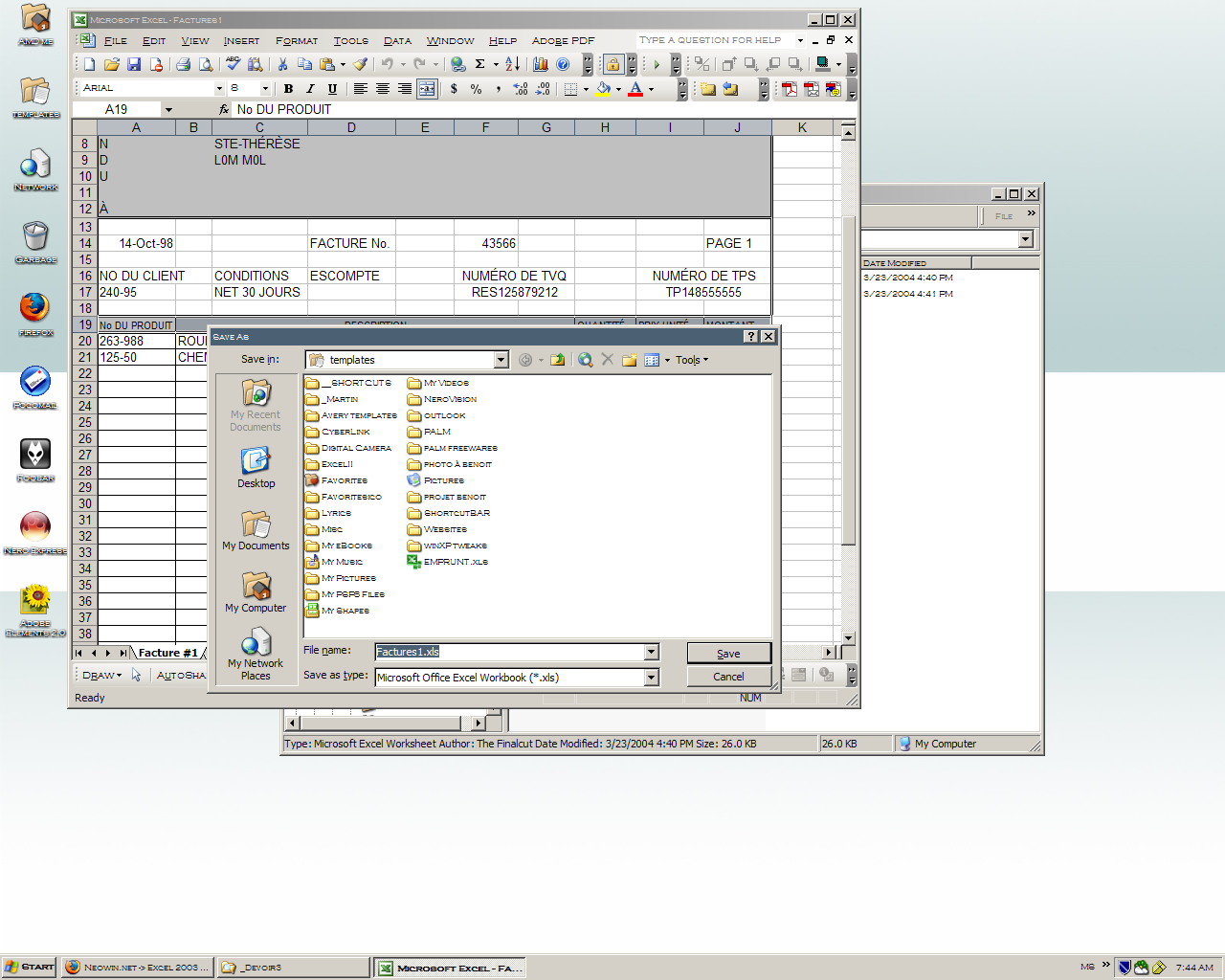Click the Format Painter brush icon

[x=360, y=64]
